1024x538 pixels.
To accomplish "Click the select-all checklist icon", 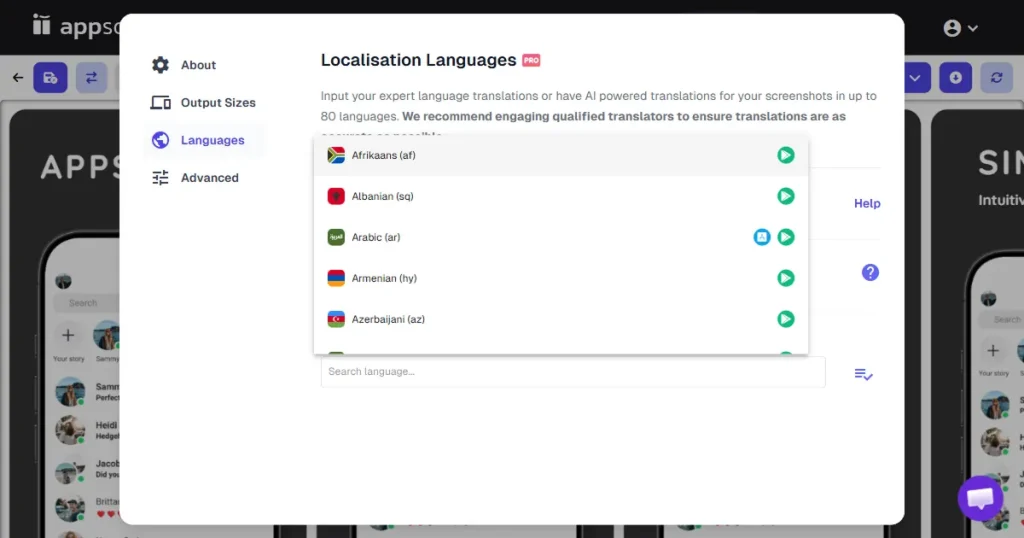I will click(x=863, y=374).
